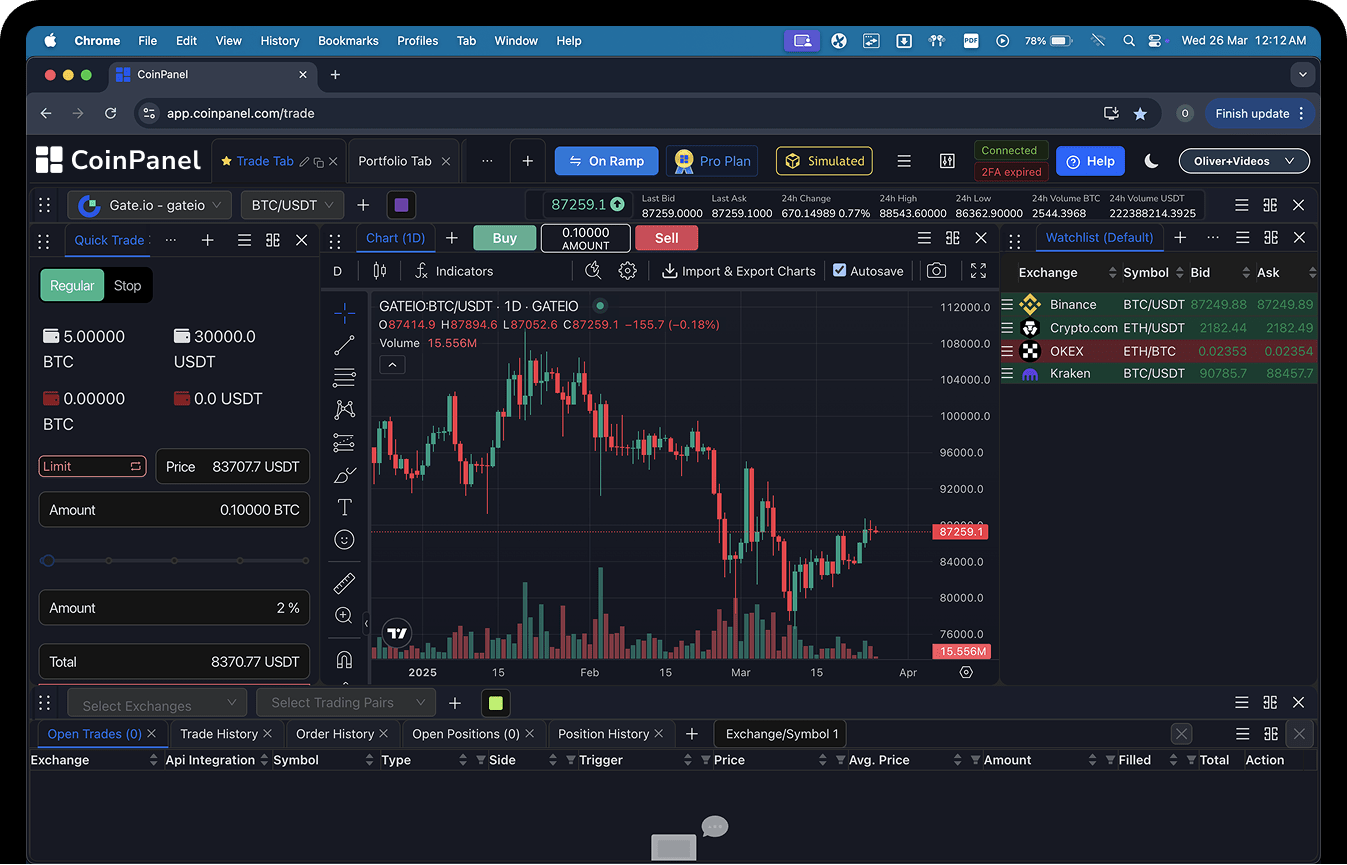Select the Text tool in chart toolbar
The image size is (1347, 865).
click(x=344, y=507)
